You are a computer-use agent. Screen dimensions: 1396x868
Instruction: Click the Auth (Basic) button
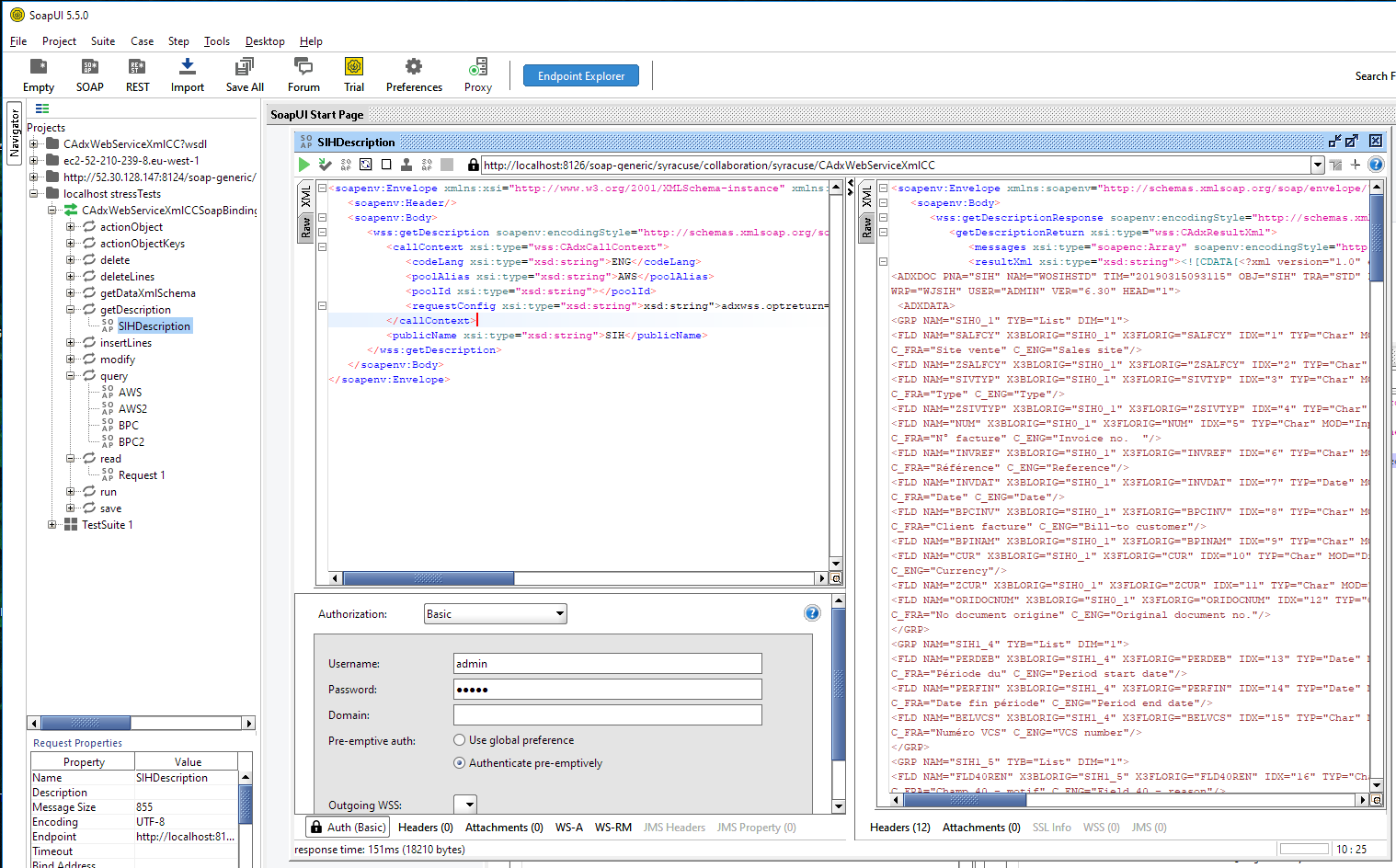tap(347, 828)
